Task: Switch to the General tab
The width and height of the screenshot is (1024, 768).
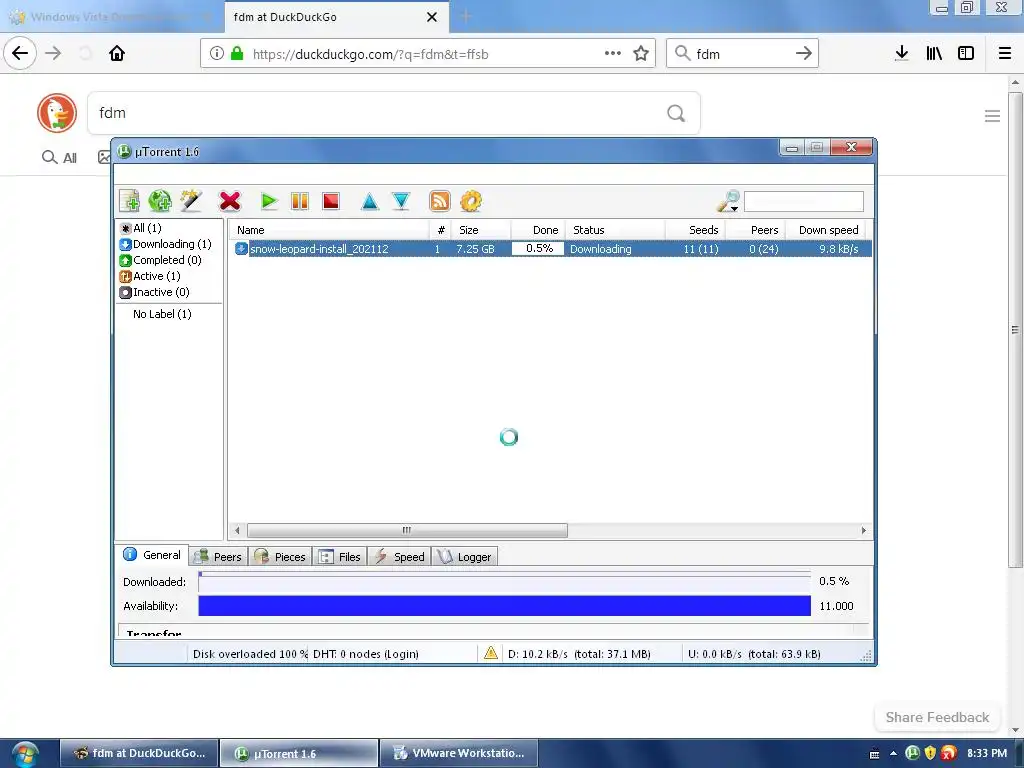Action: pos(152,555)
